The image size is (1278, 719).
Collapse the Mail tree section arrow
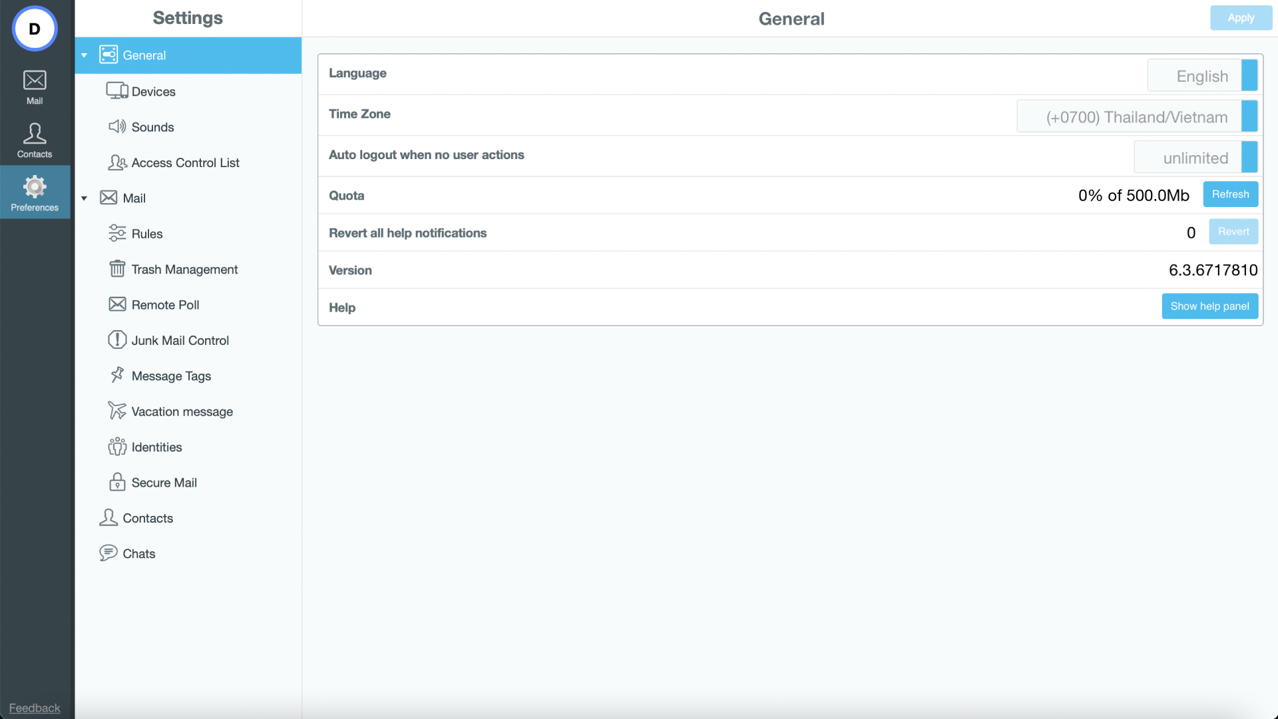point(84,198)
